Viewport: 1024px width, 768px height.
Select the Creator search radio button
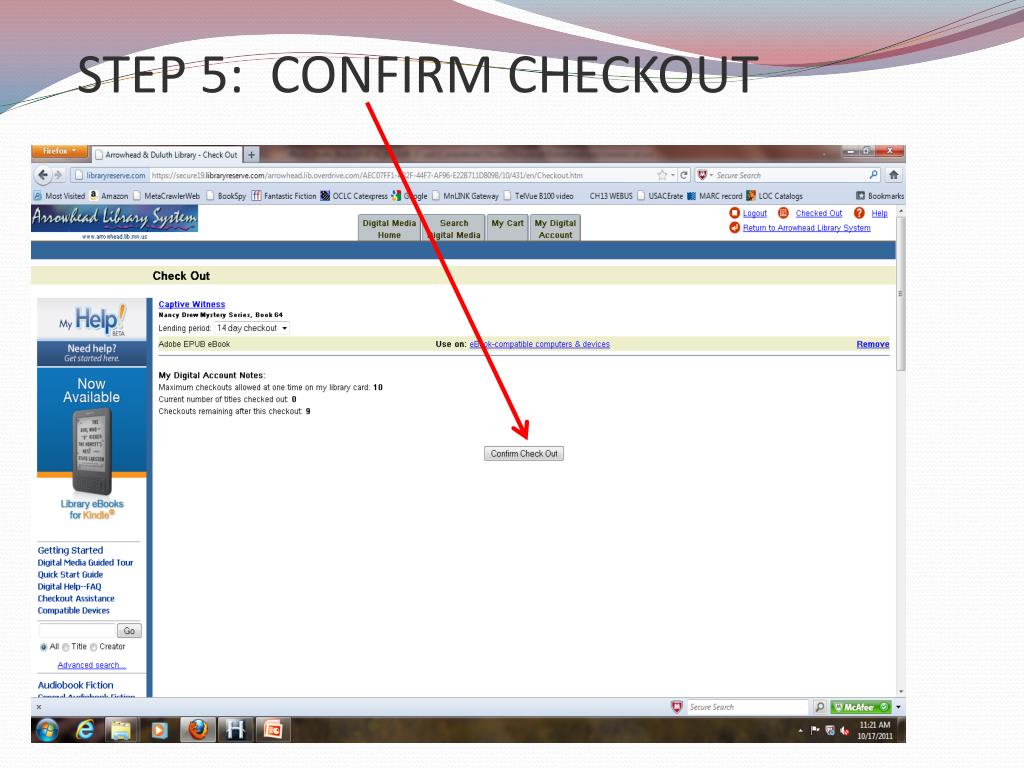[93, 647]
